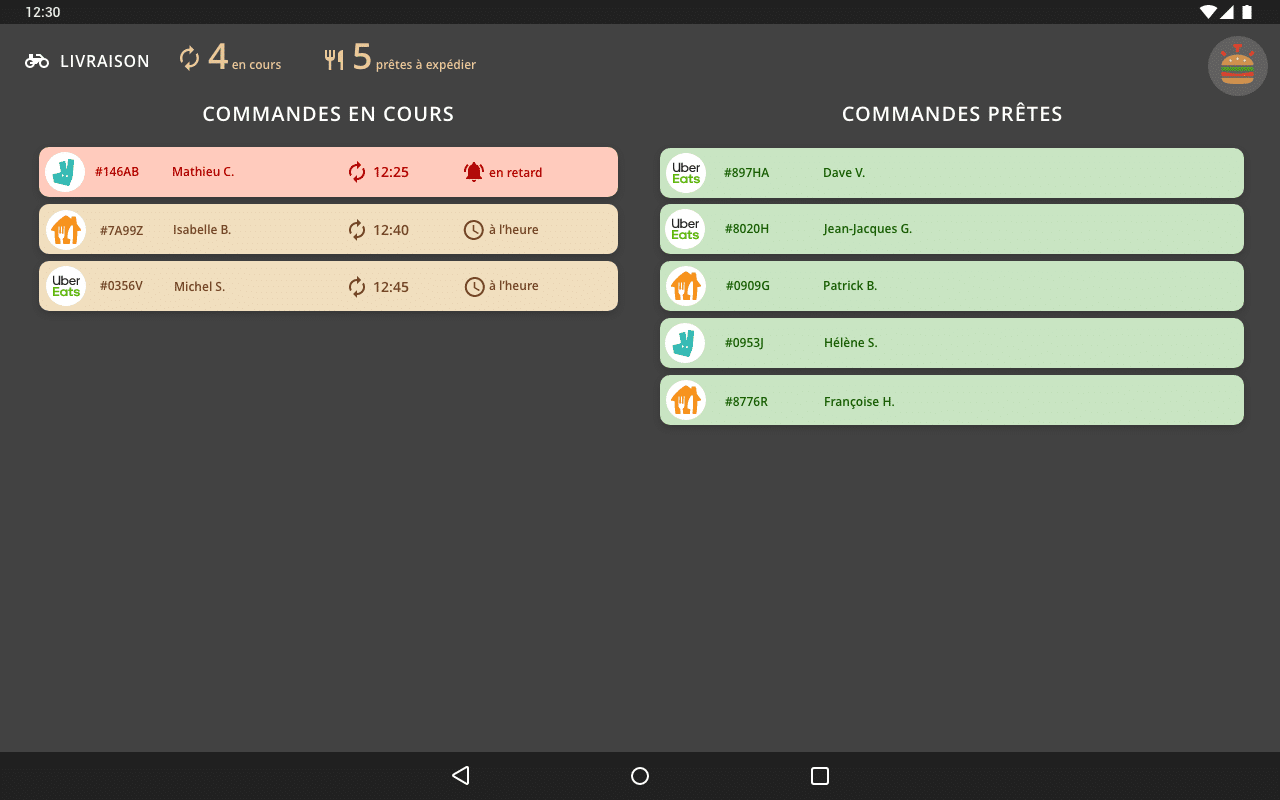Click the Uber Eats logo on order #897HA
Image resolution: width=1280 pixels, height=800 pixels.
coord(686,173)
